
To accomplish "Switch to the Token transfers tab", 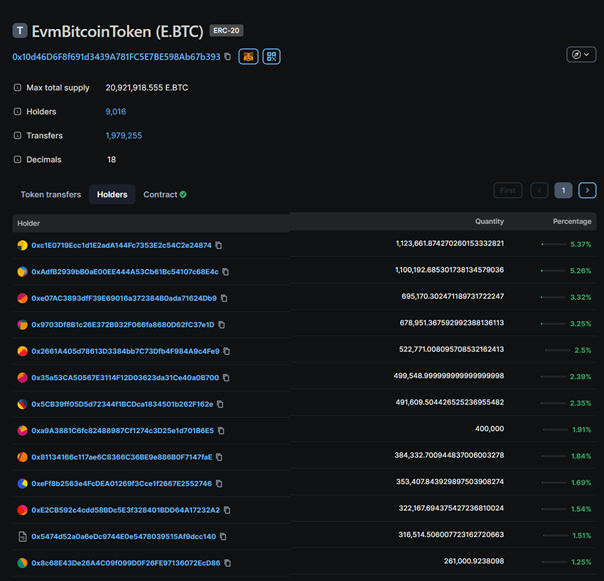I will (x=51, y=195).
